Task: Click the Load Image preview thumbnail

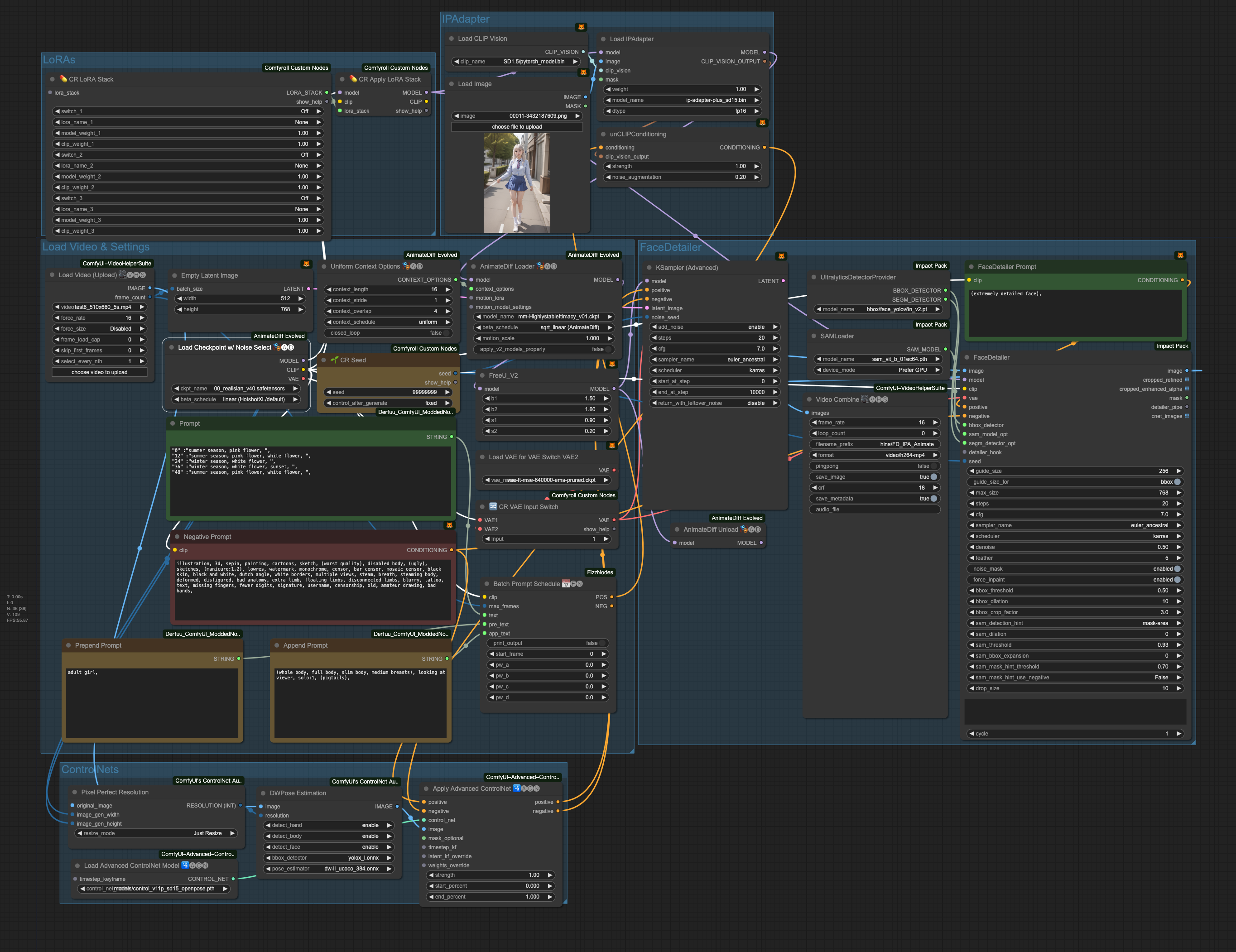Action: click(517, 183)
